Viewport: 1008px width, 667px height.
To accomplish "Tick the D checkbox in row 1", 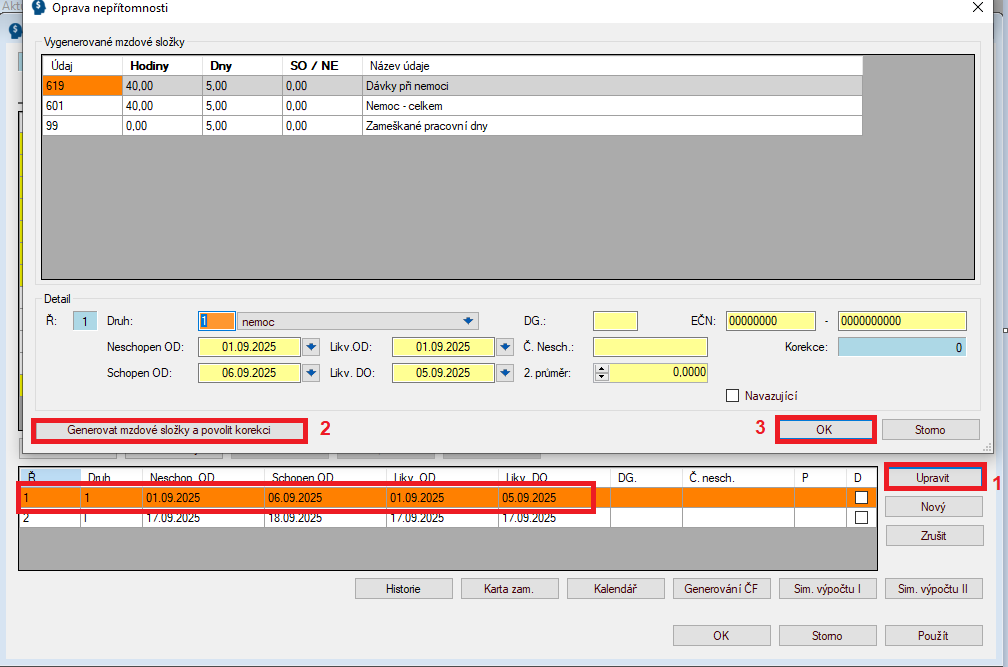I will click(861, 497).
